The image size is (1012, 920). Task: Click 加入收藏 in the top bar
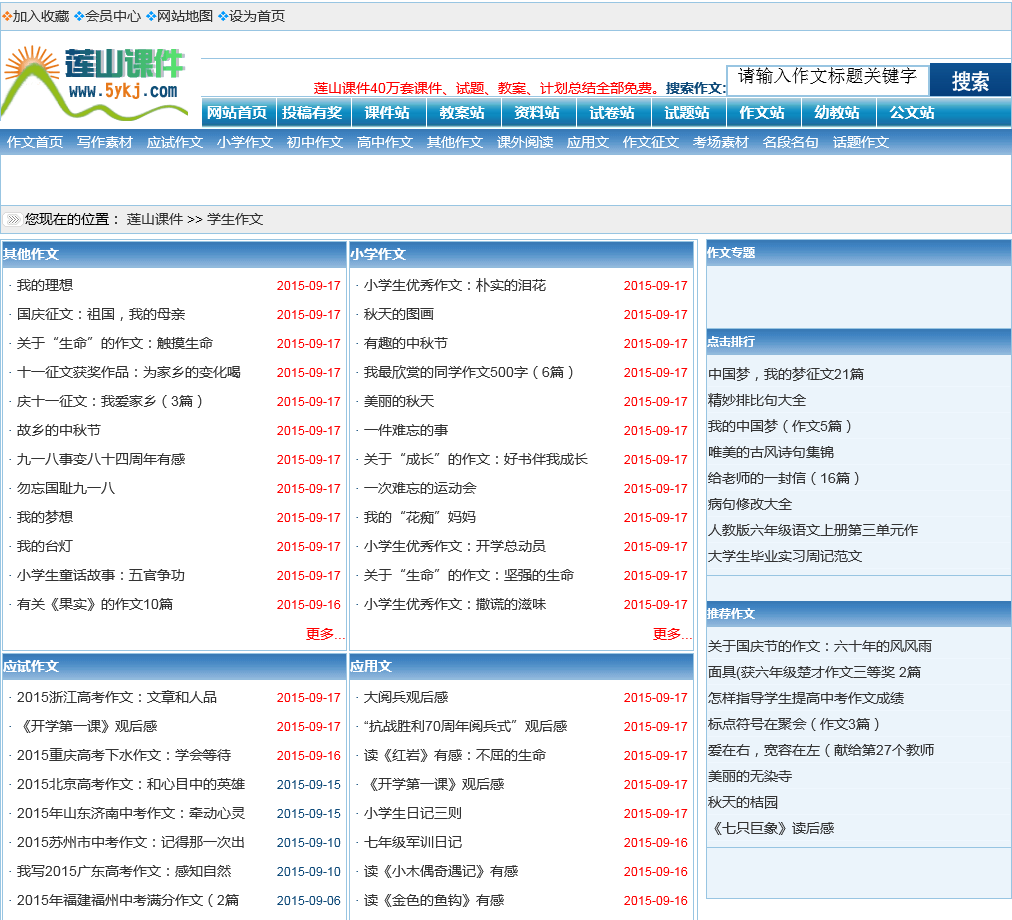tap(41, 16)
